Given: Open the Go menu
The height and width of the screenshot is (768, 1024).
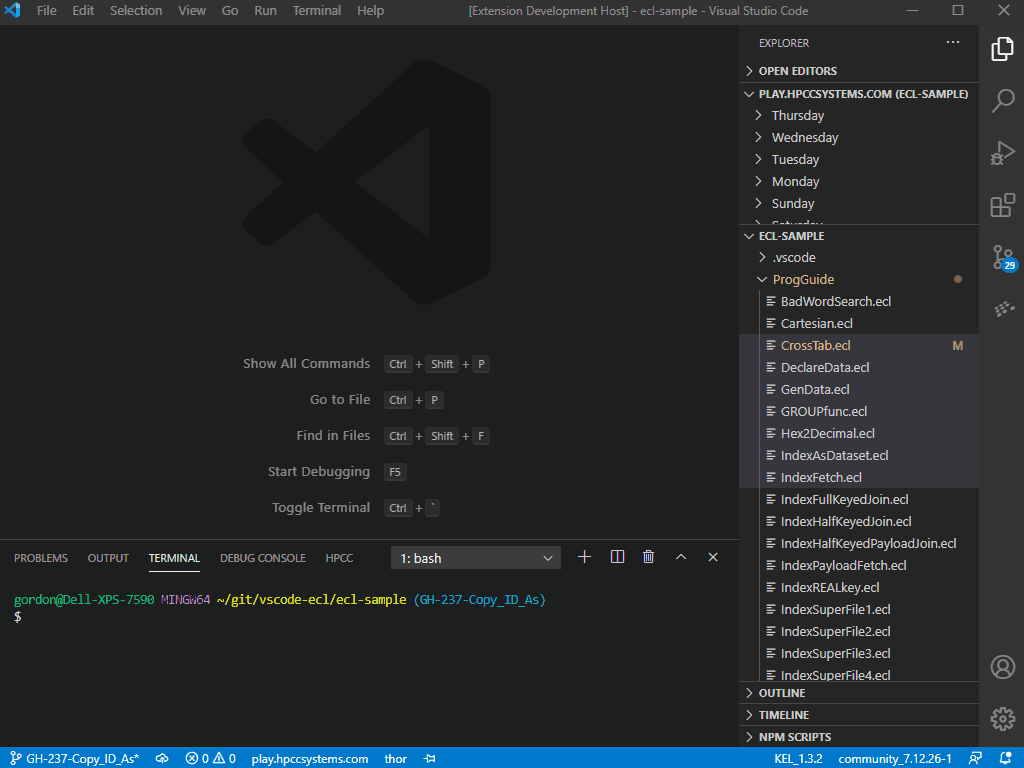Looking at the screenshot, I should pos(230,10).
